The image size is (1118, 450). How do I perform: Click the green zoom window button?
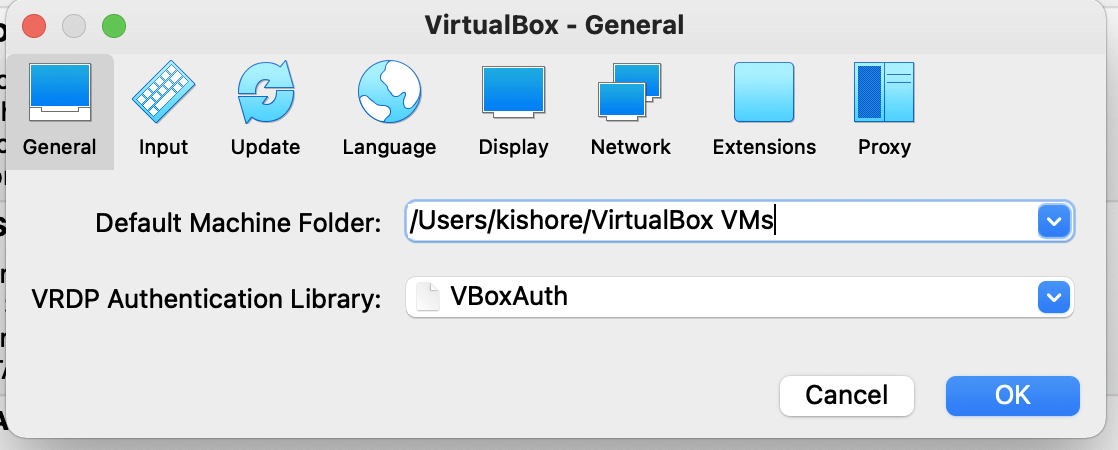coord(114,25)
